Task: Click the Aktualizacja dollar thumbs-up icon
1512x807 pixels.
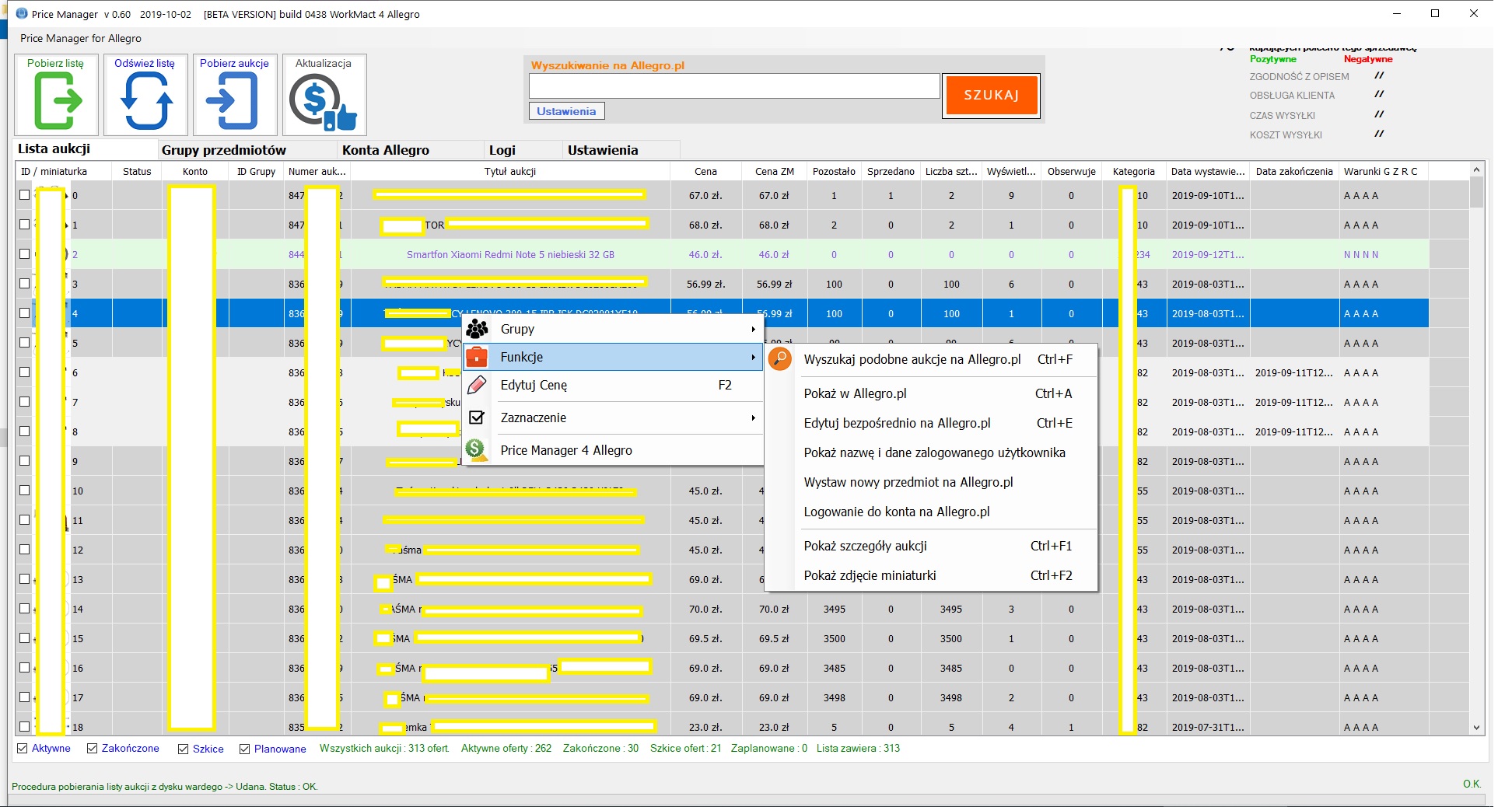Action: 323,103
